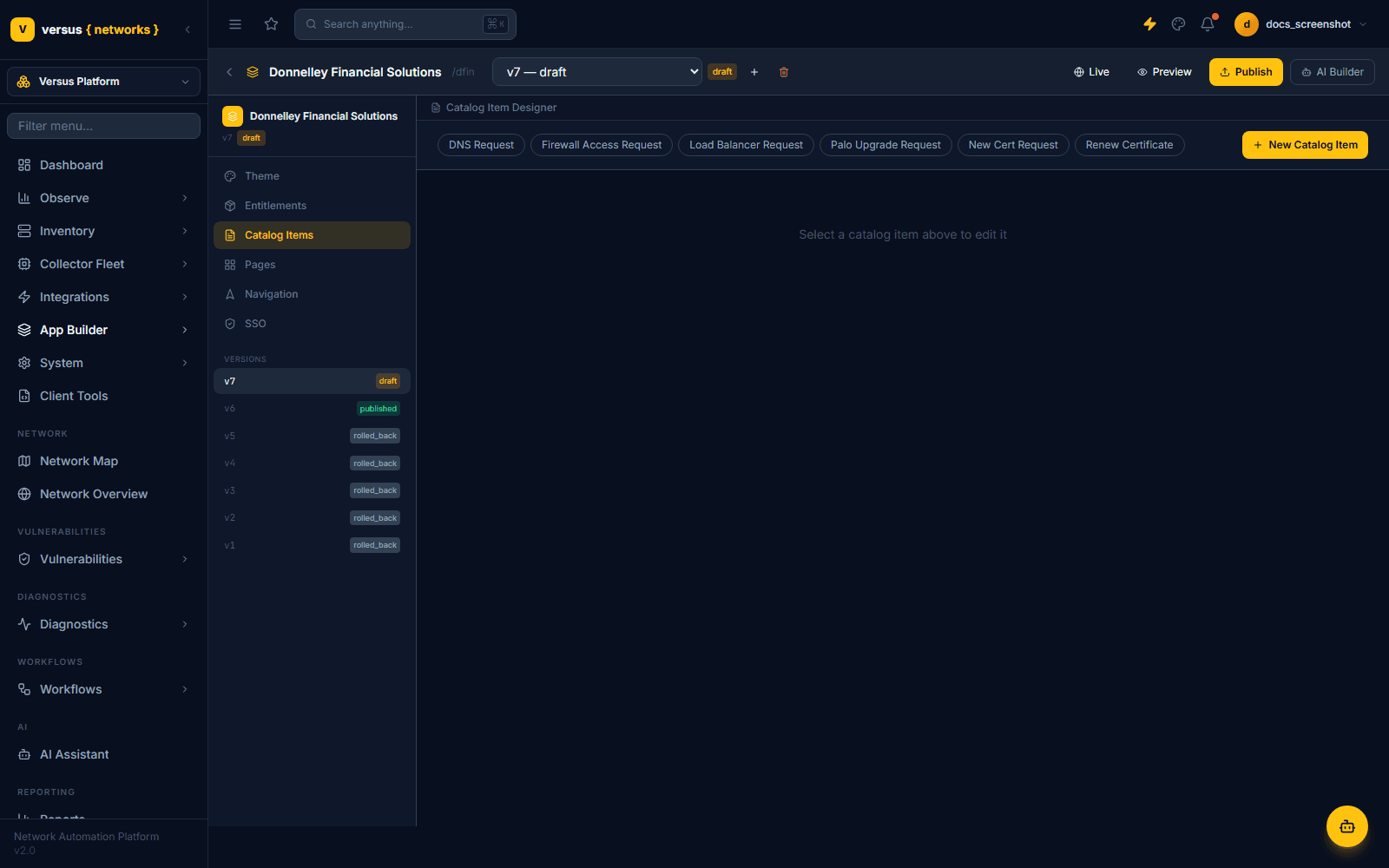This screenshot has width=1389, height=868.
Task: Click the AI Assistant robot icon
Action: point(24,754)
